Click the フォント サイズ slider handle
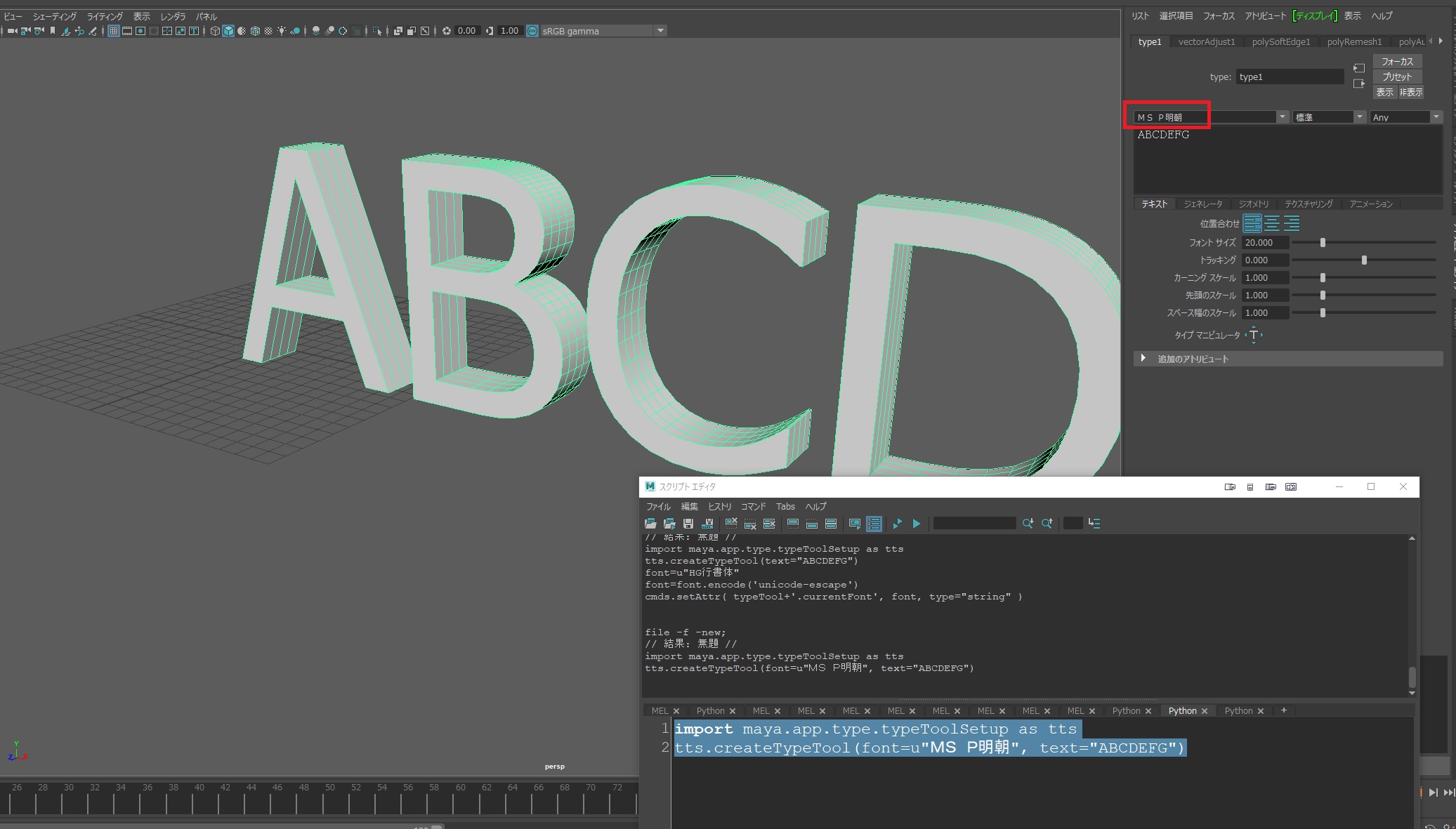The height and width of the screenshot is (829, 1456). (x=1323, y=242)
